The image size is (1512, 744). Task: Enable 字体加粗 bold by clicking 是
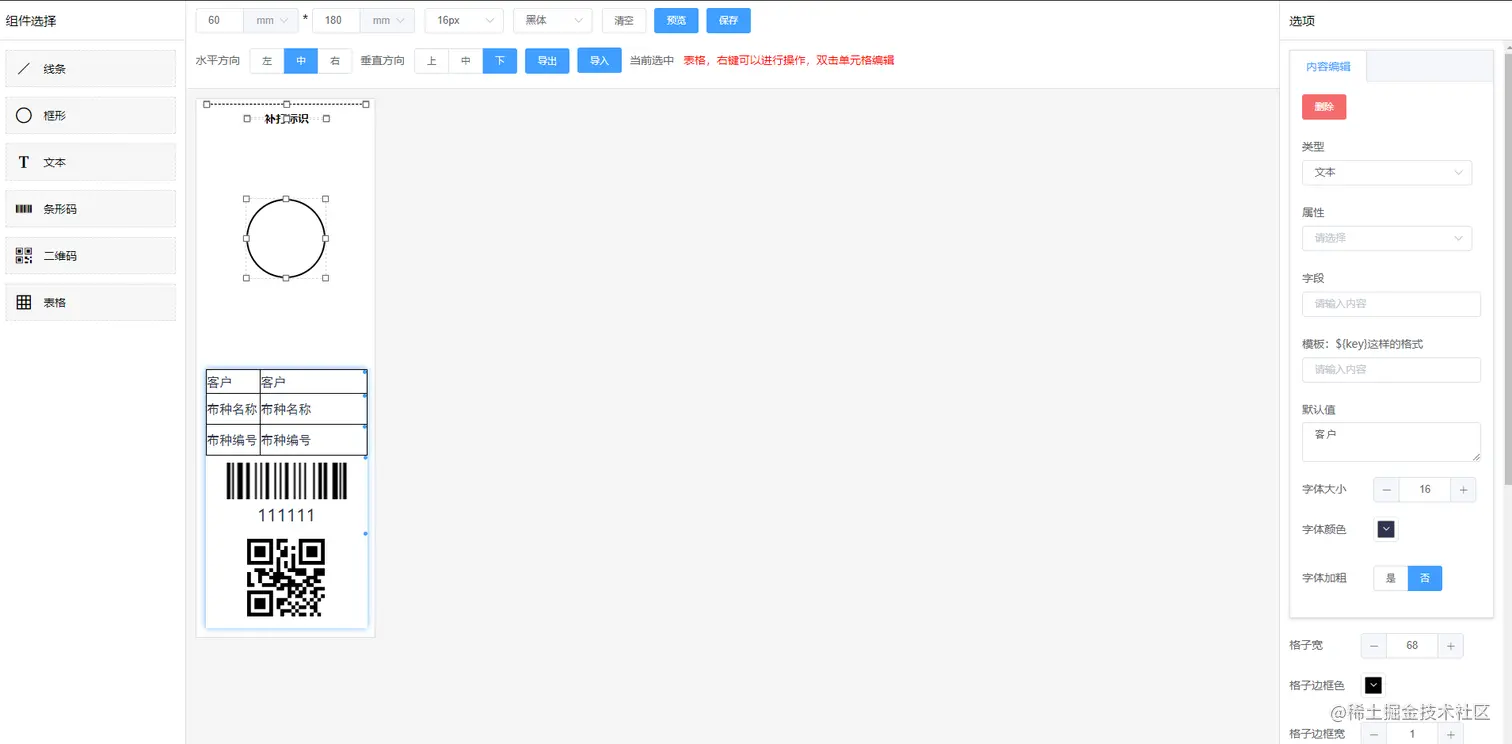click(1389, 577)
